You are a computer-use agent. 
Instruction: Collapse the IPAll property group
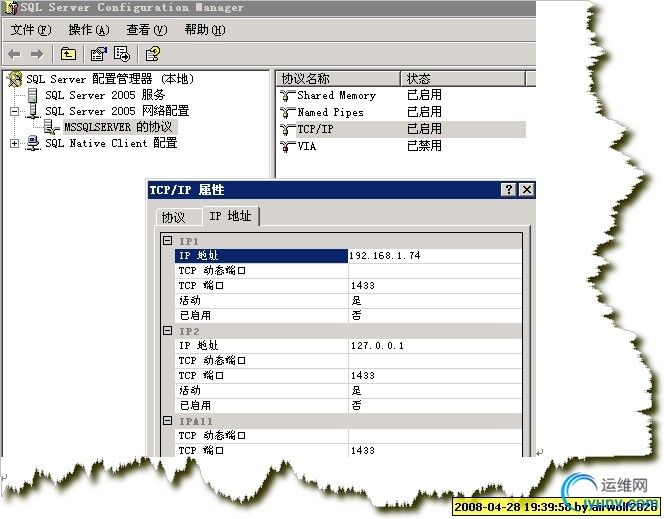tap(168, 420)
